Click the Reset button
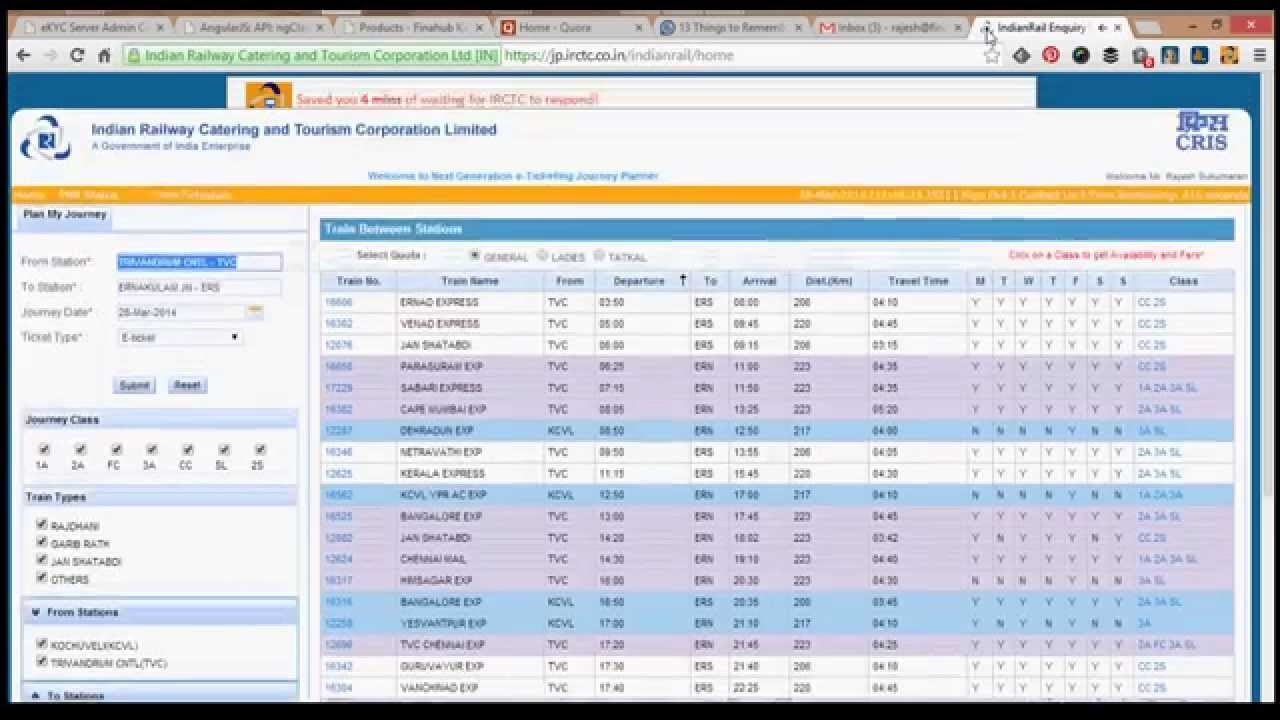Image resolution: width=1280 pixels, height=720 pixels. pyautogui.click(x=187, y=385)
